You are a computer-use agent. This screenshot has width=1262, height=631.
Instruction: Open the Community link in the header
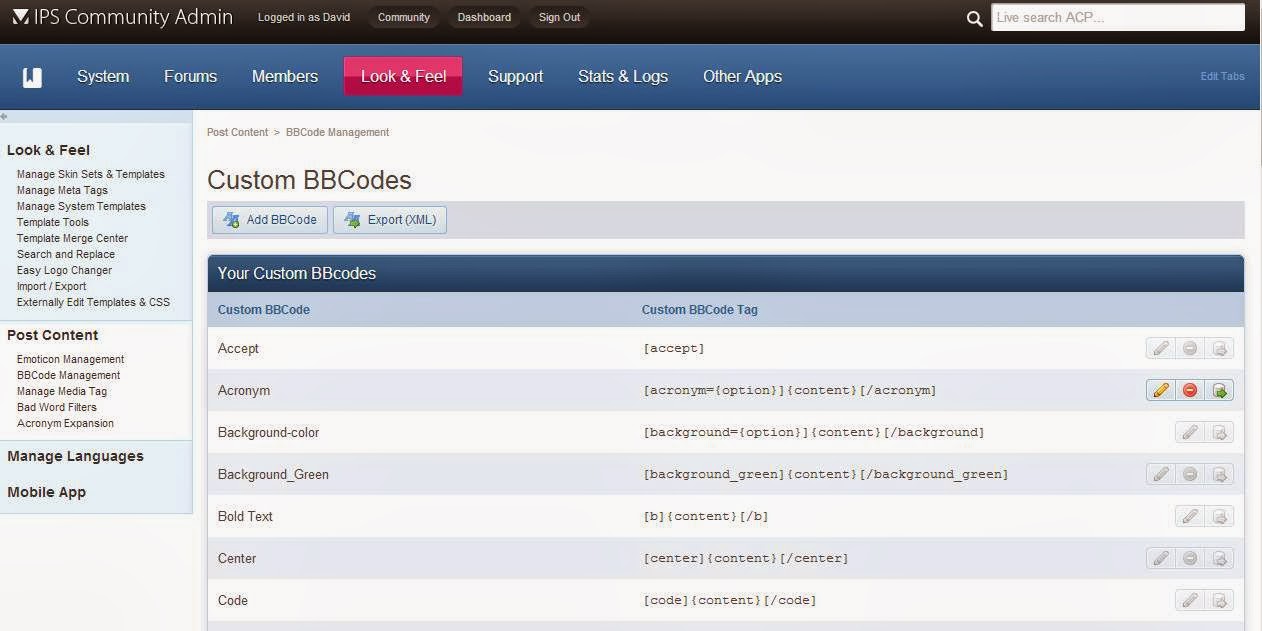click(x=404, y=17)
